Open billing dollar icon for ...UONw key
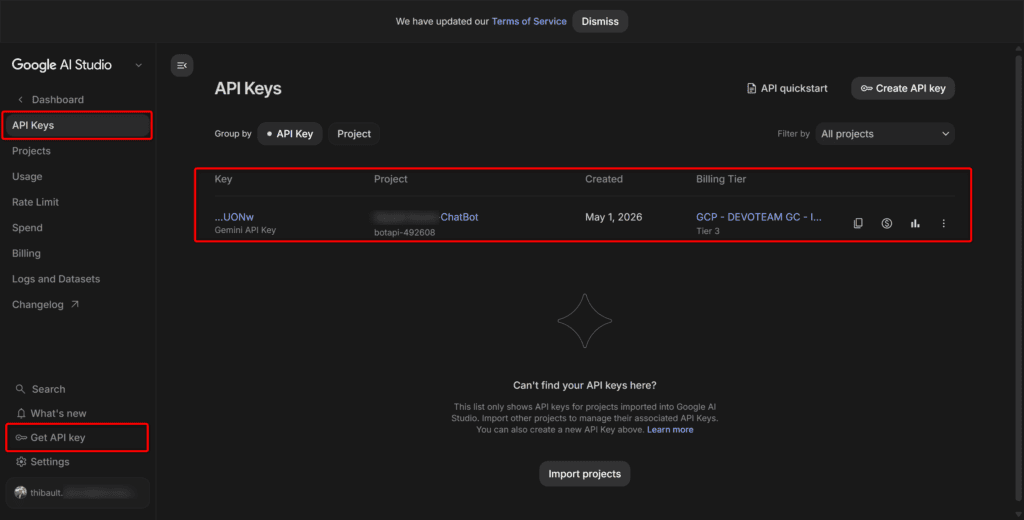This screenshot has height=520, width=1024. [886, 223]
